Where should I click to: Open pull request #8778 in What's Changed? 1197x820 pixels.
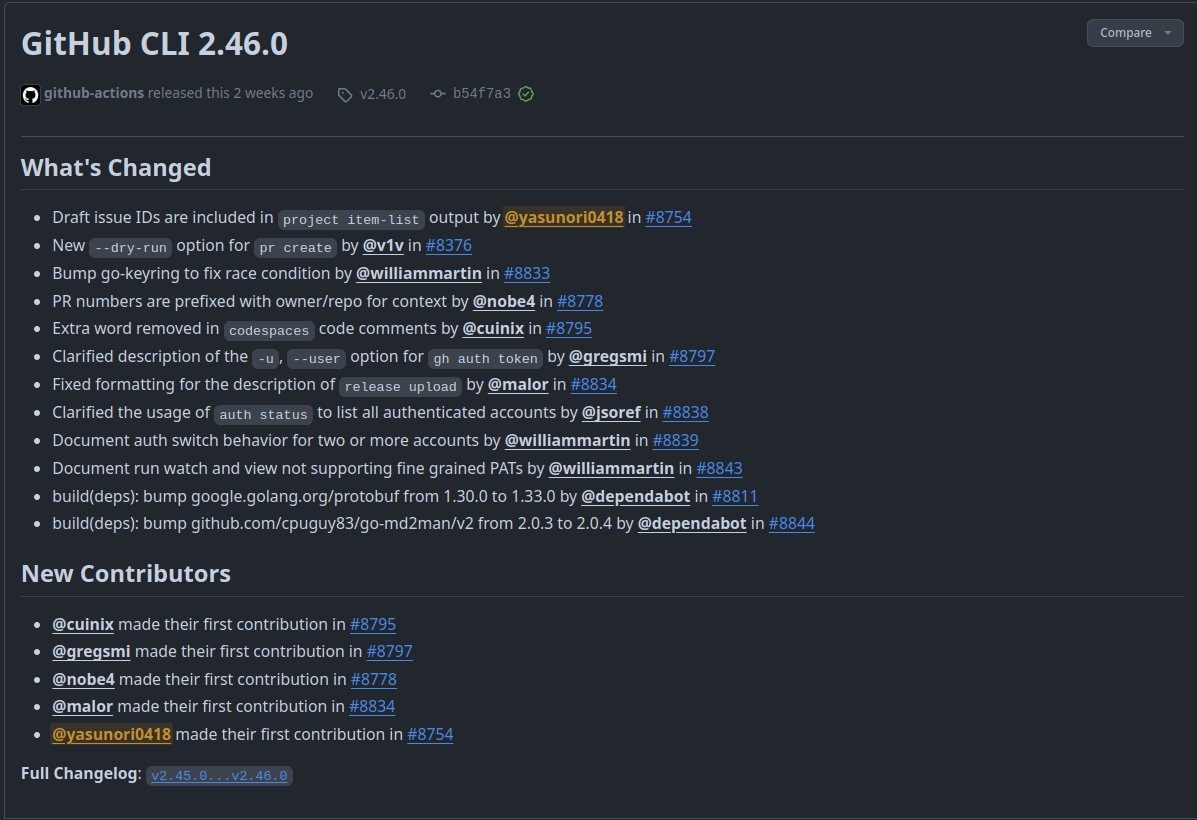580,302
